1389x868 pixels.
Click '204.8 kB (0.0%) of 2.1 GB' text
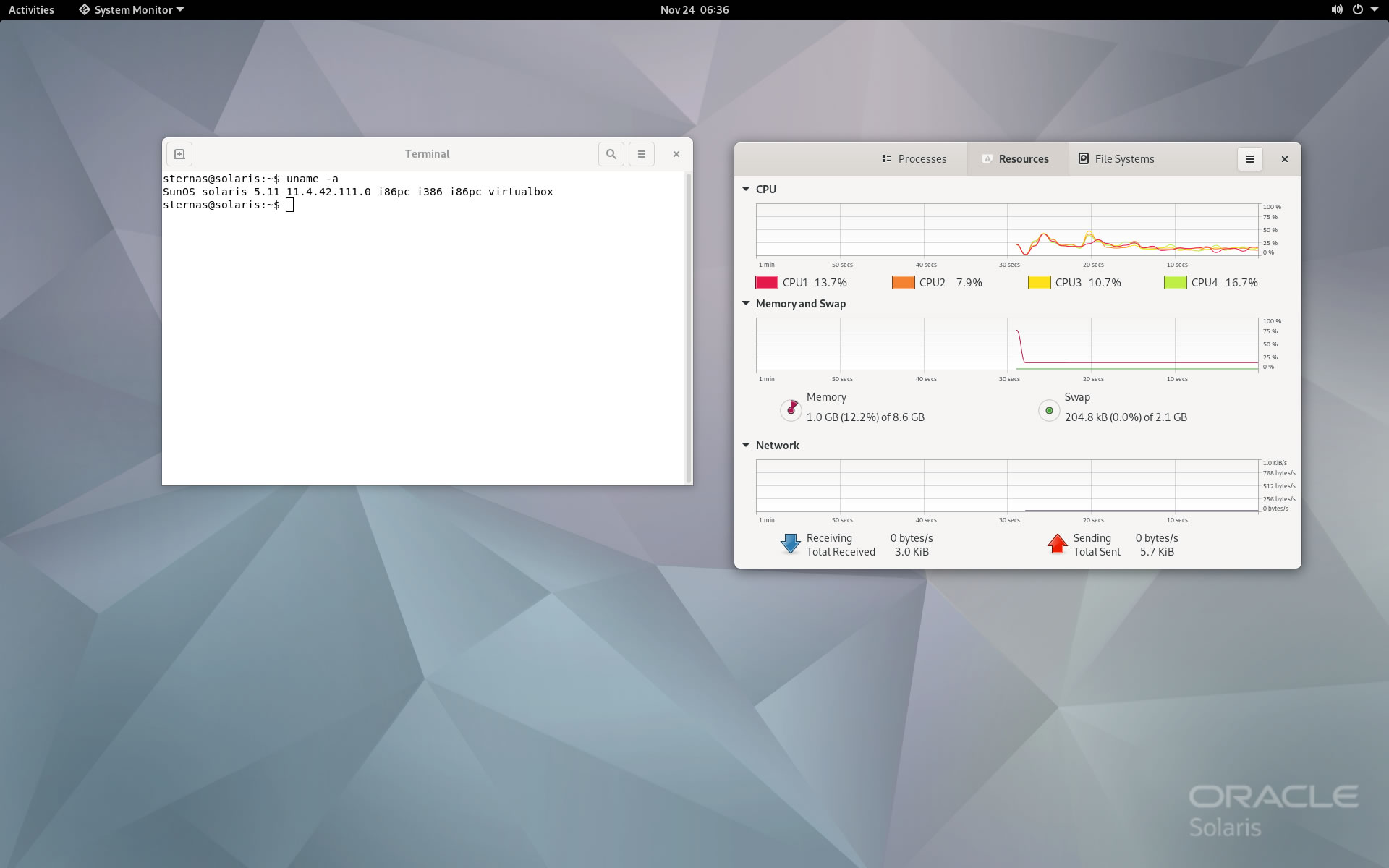1126,417
